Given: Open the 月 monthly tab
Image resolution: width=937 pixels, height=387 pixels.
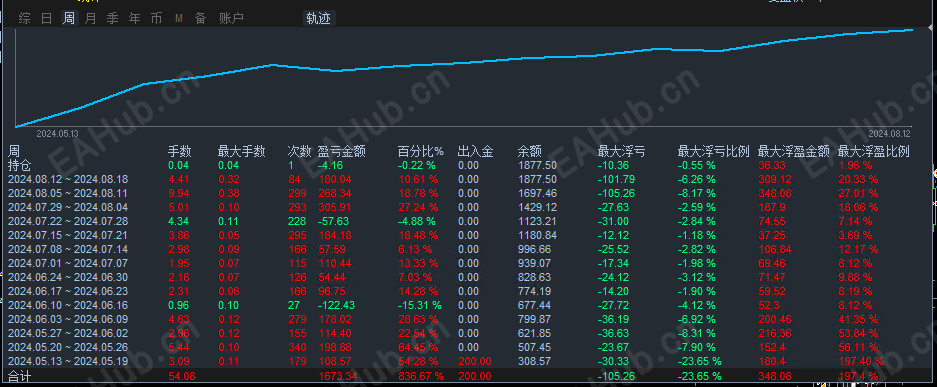Looking at the screenshot, I should pyautogui.click(x=90, y=19).
